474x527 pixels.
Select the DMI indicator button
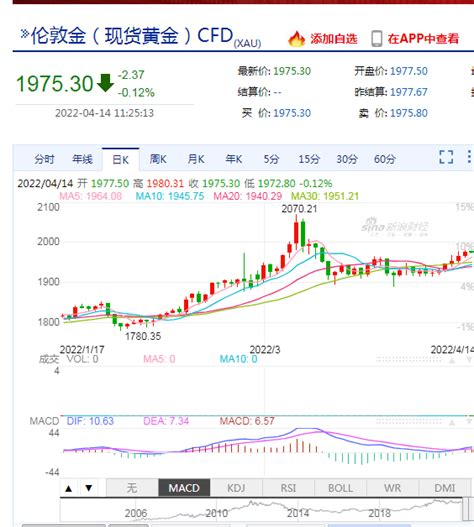tap(445, 488)
